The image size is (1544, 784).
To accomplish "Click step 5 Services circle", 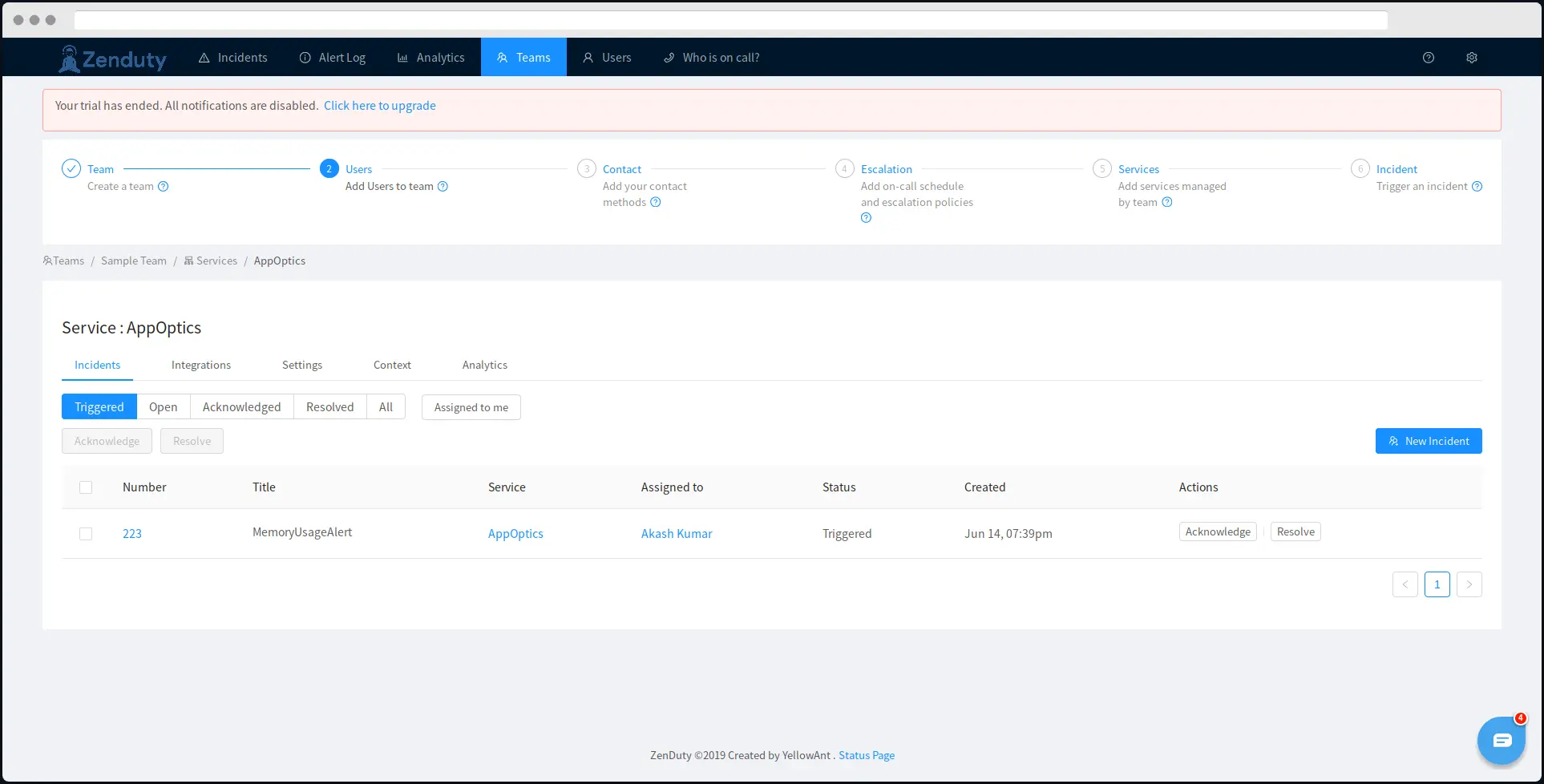I will [1102, 168].
